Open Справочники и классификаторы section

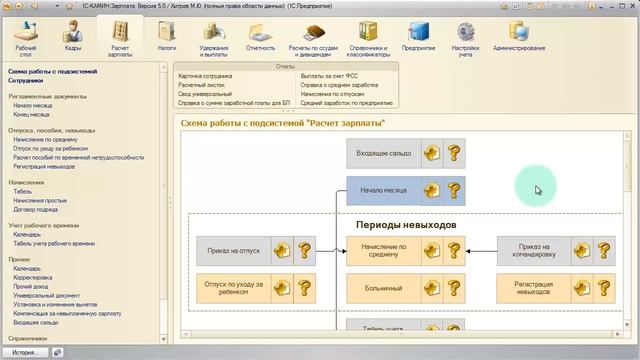pos(368,39)
